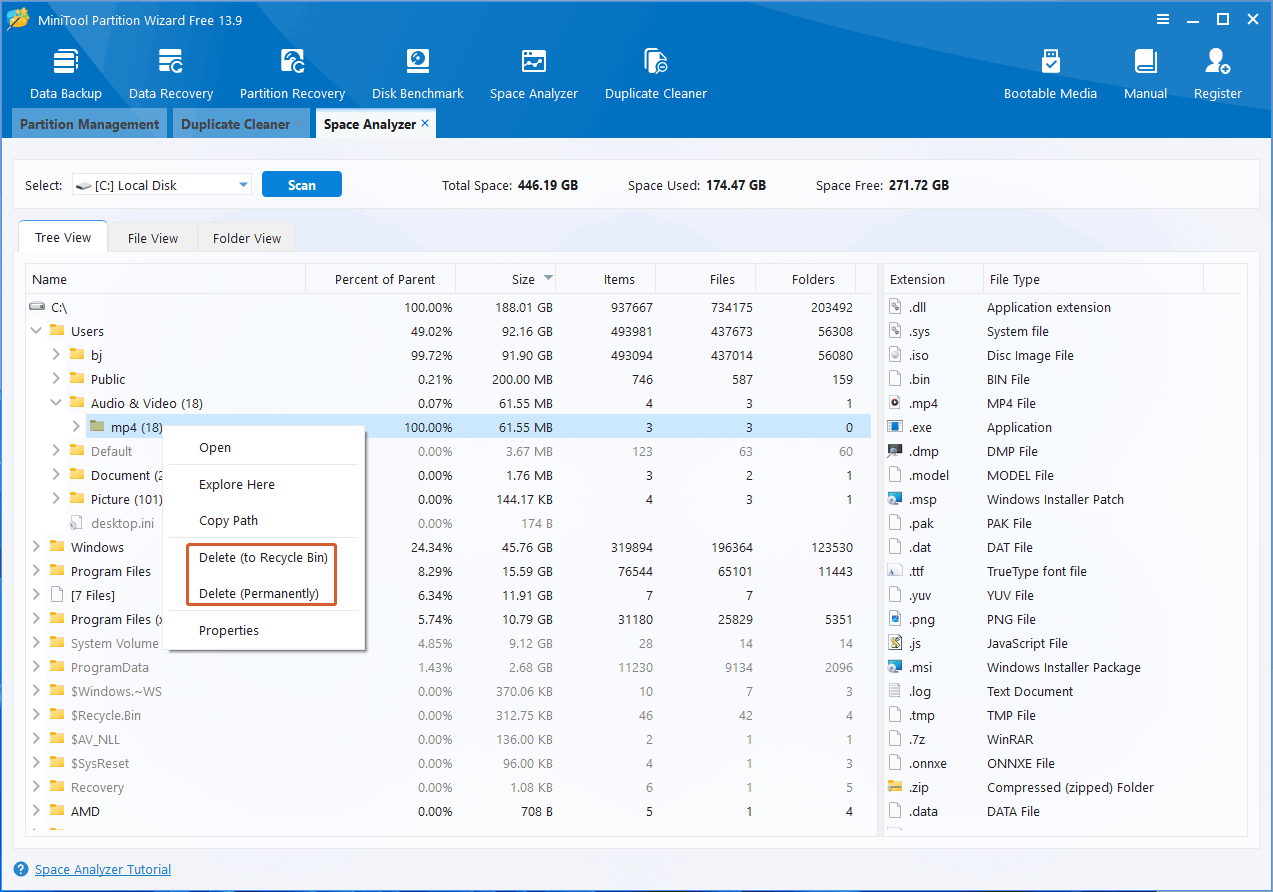
Task: Expand the Windows folder
Action: pyautogui.click(x=37, y=547)
